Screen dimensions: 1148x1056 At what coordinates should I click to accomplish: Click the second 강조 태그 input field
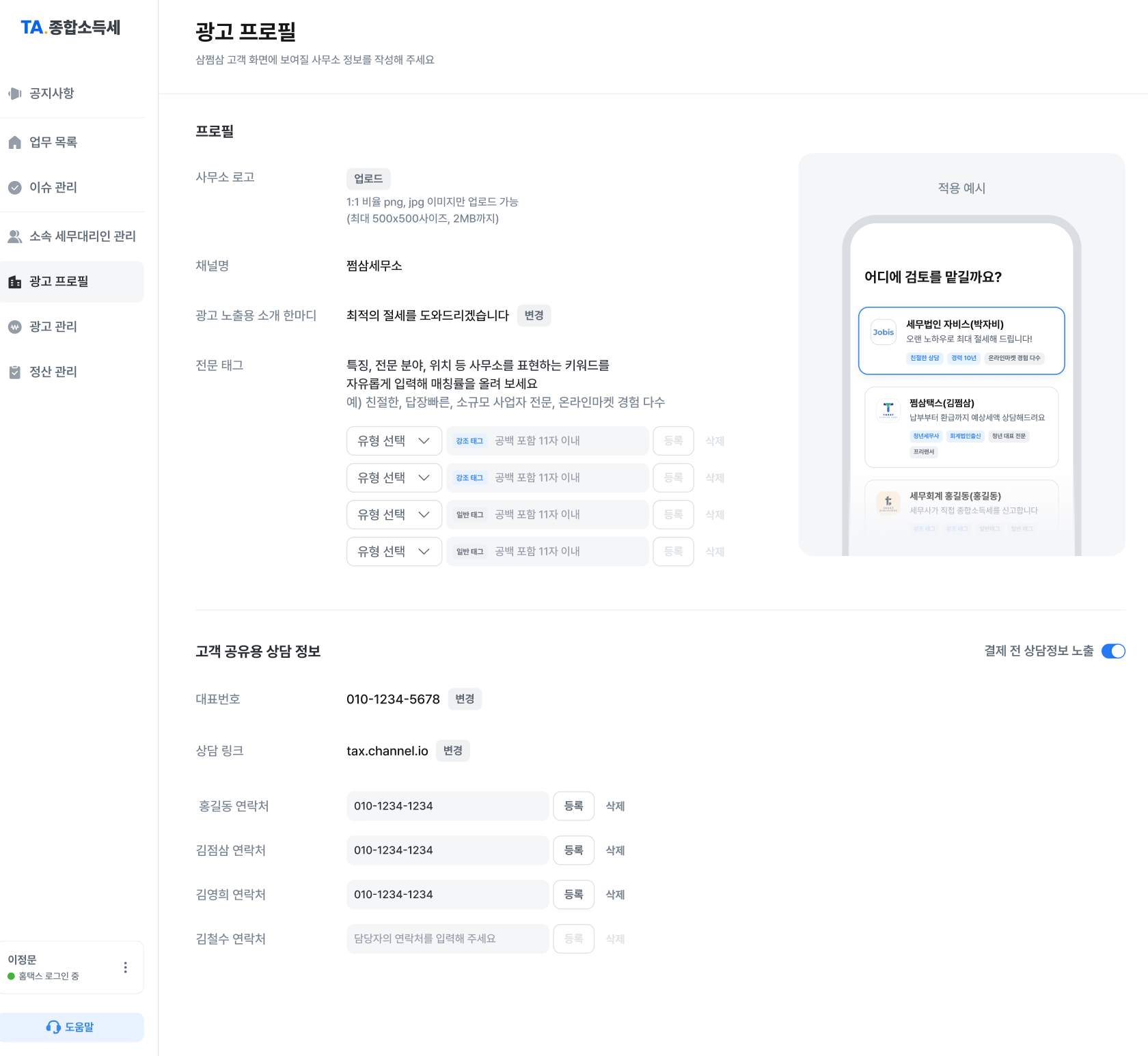pyautogui.click(x=547, y=477)
